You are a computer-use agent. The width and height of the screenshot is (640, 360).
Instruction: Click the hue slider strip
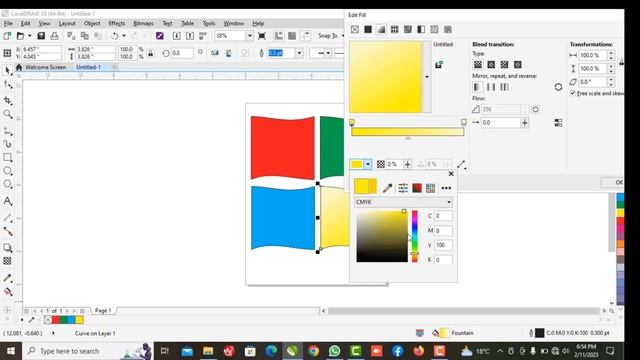point(415,236)
